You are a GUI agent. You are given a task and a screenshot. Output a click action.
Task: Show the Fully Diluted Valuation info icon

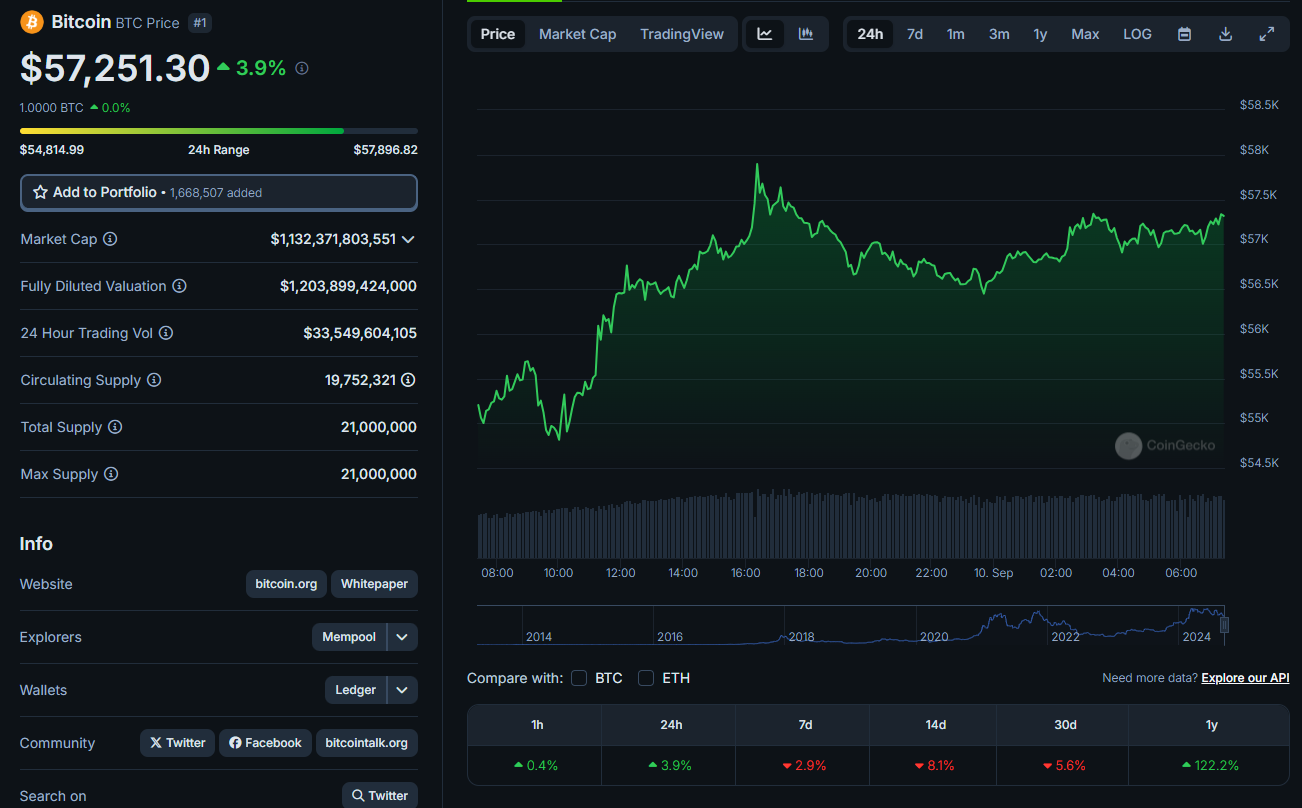click(x=179, y=286)
